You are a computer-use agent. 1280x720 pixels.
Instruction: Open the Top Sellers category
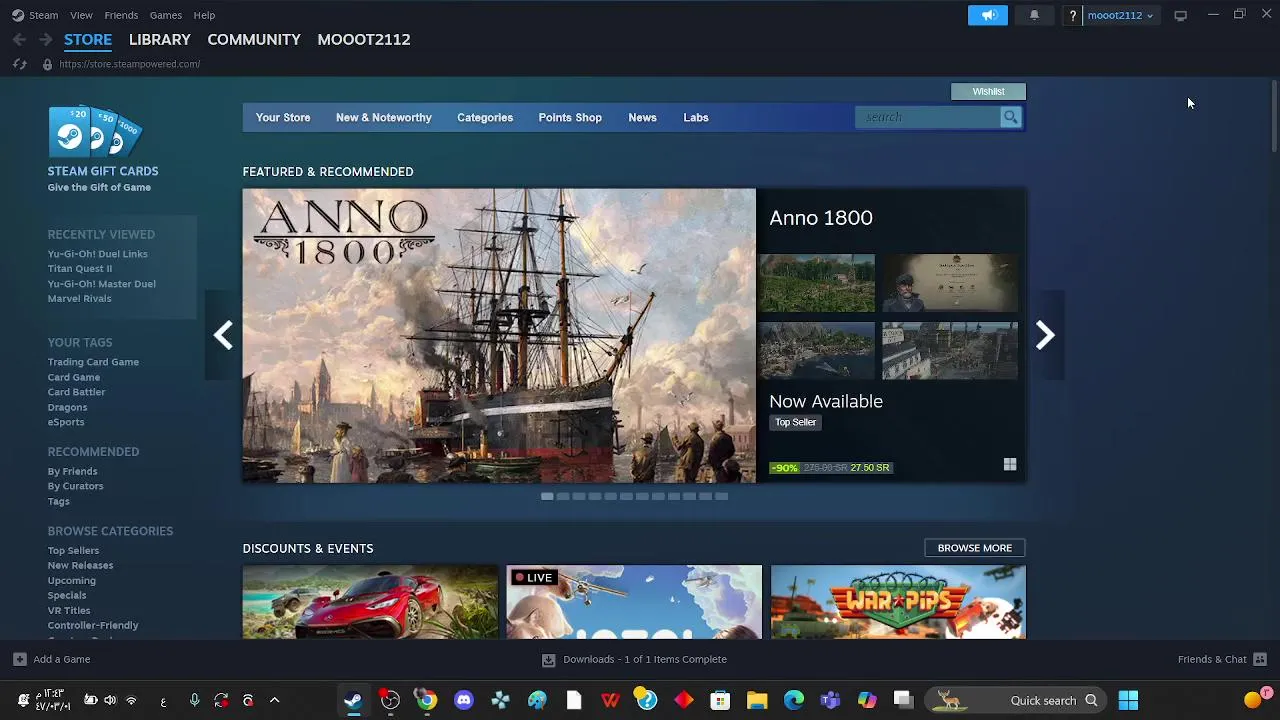click(73, 550)
